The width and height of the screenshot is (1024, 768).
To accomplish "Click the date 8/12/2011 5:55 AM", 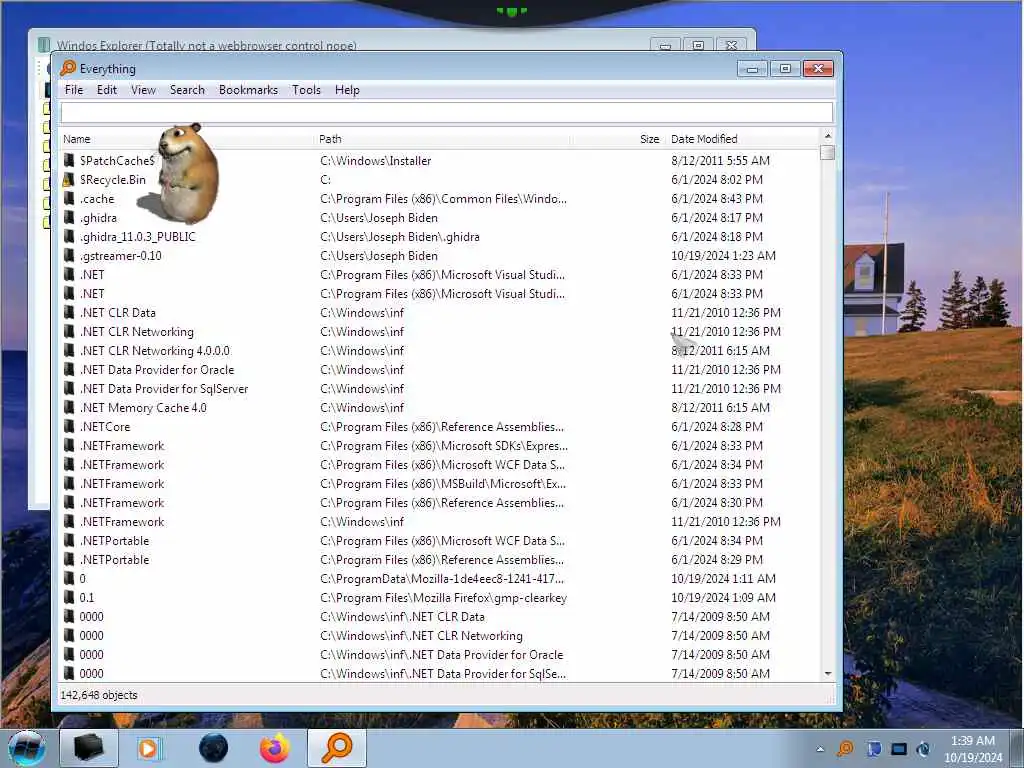I will point(720,161).
